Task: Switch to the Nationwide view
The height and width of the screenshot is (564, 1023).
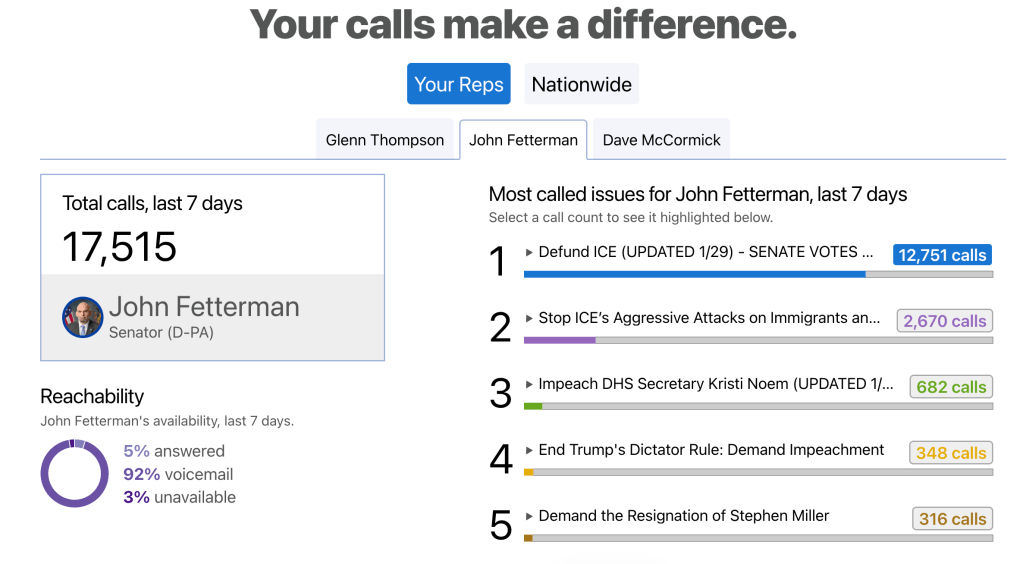Action: pyautogui.click(x=581, y=84)
